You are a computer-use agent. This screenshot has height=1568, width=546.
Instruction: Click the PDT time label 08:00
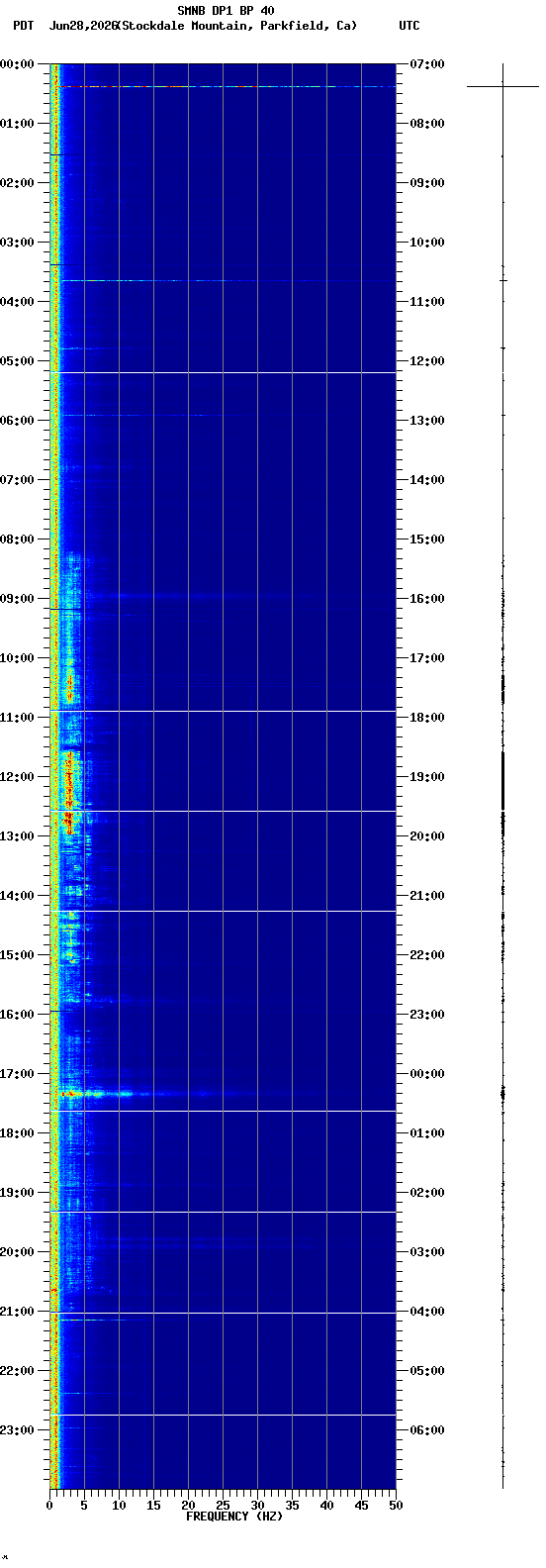tap(17, 539)
